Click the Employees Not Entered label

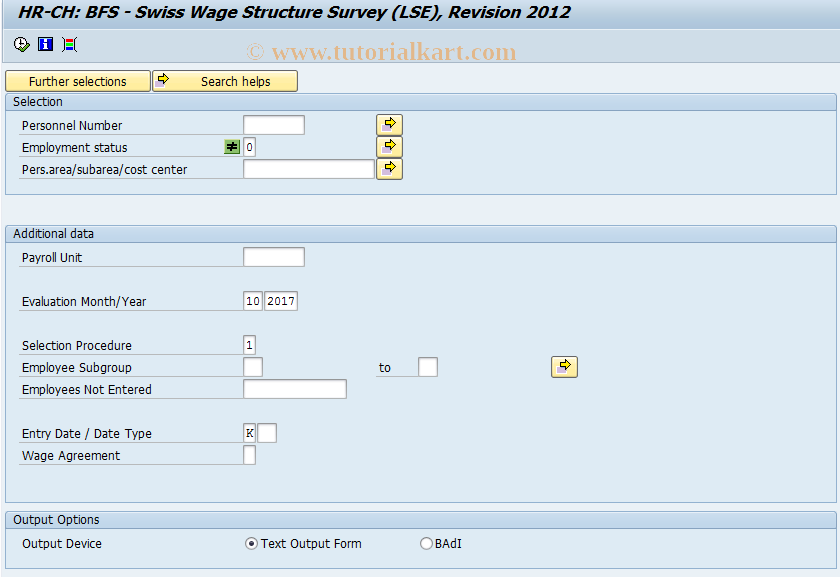pyautogui.click(x=86, y=389)
